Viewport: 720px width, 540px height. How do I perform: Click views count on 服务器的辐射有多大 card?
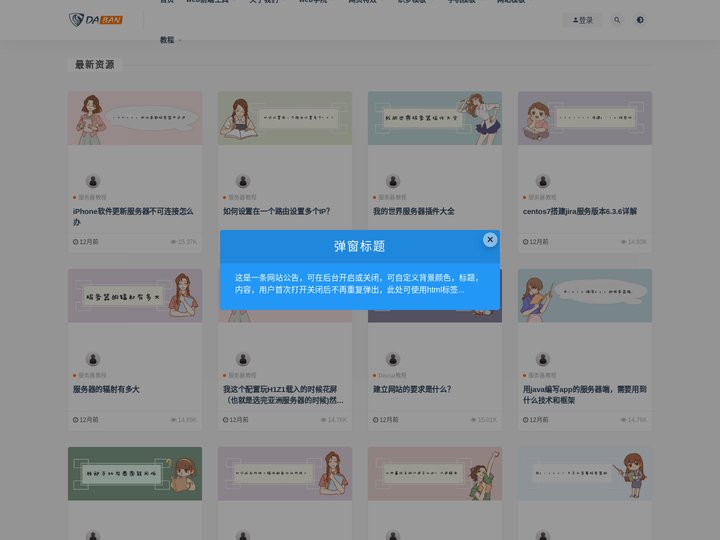click(x=184, y=420)
